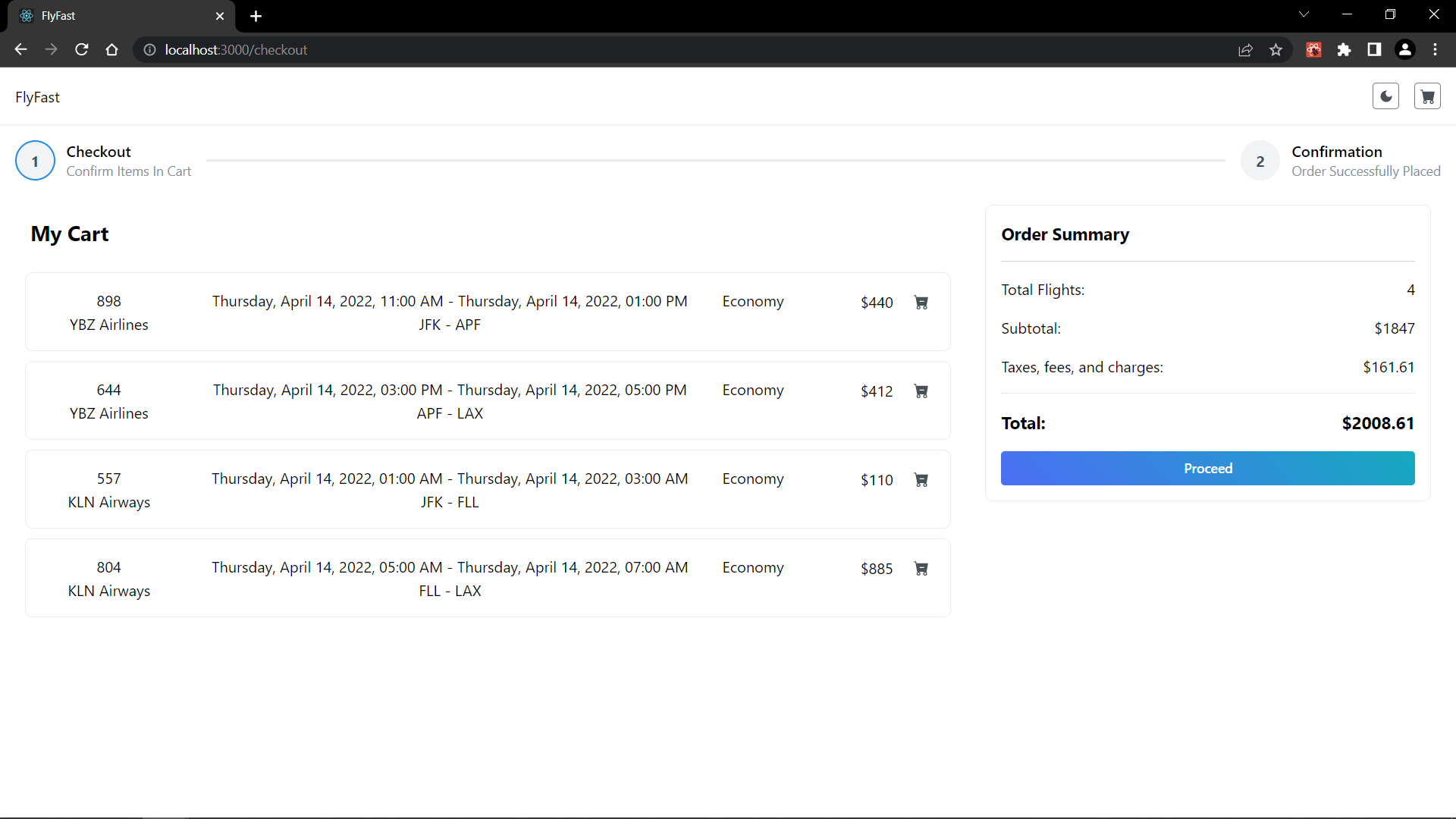Close the FlyFast tab
The image size is (1456, 819).
220,16
